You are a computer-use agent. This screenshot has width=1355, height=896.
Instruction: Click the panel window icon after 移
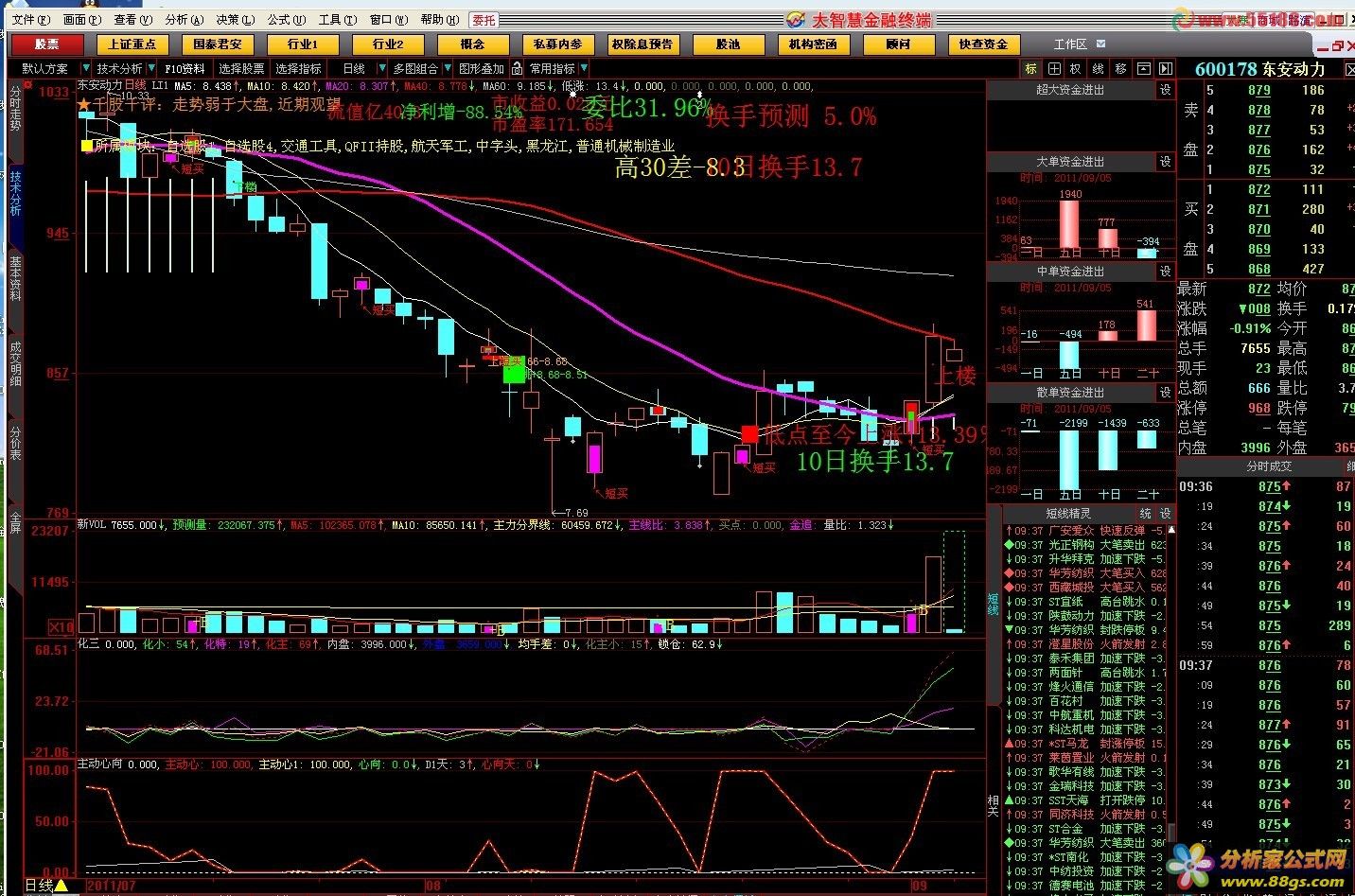coord(1144,68)
